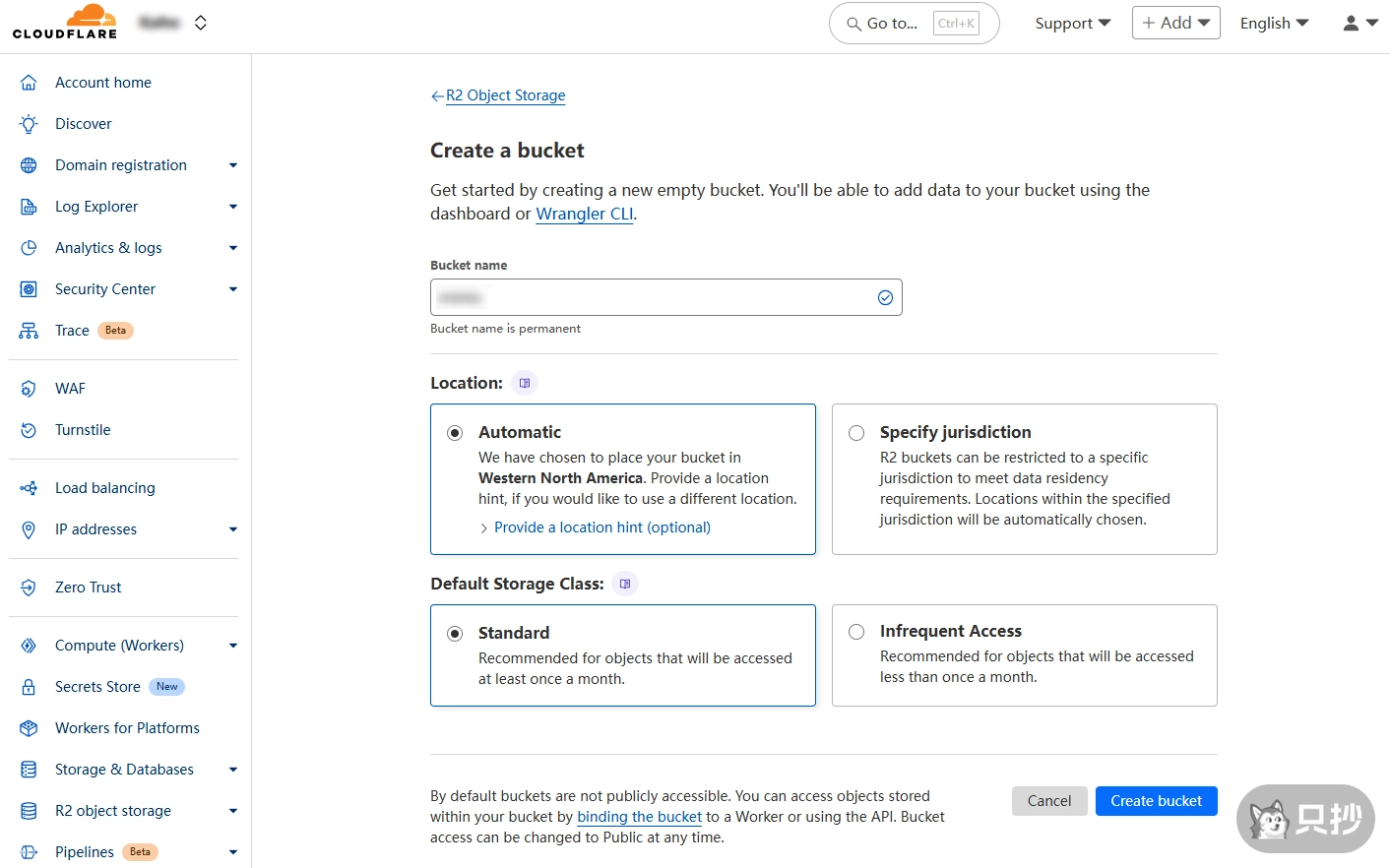Click the Default Storage Class info icon
The height and width of the screenshot is (868, 1390).
coord(625,584)
